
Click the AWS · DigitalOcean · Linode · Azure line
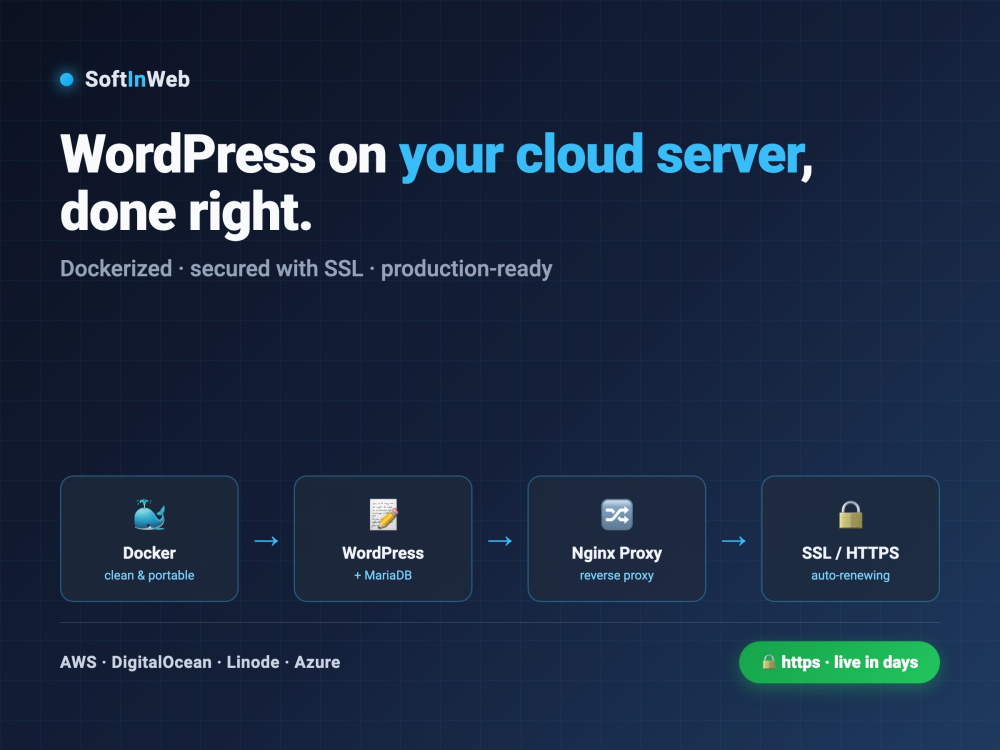pos(200,662)
